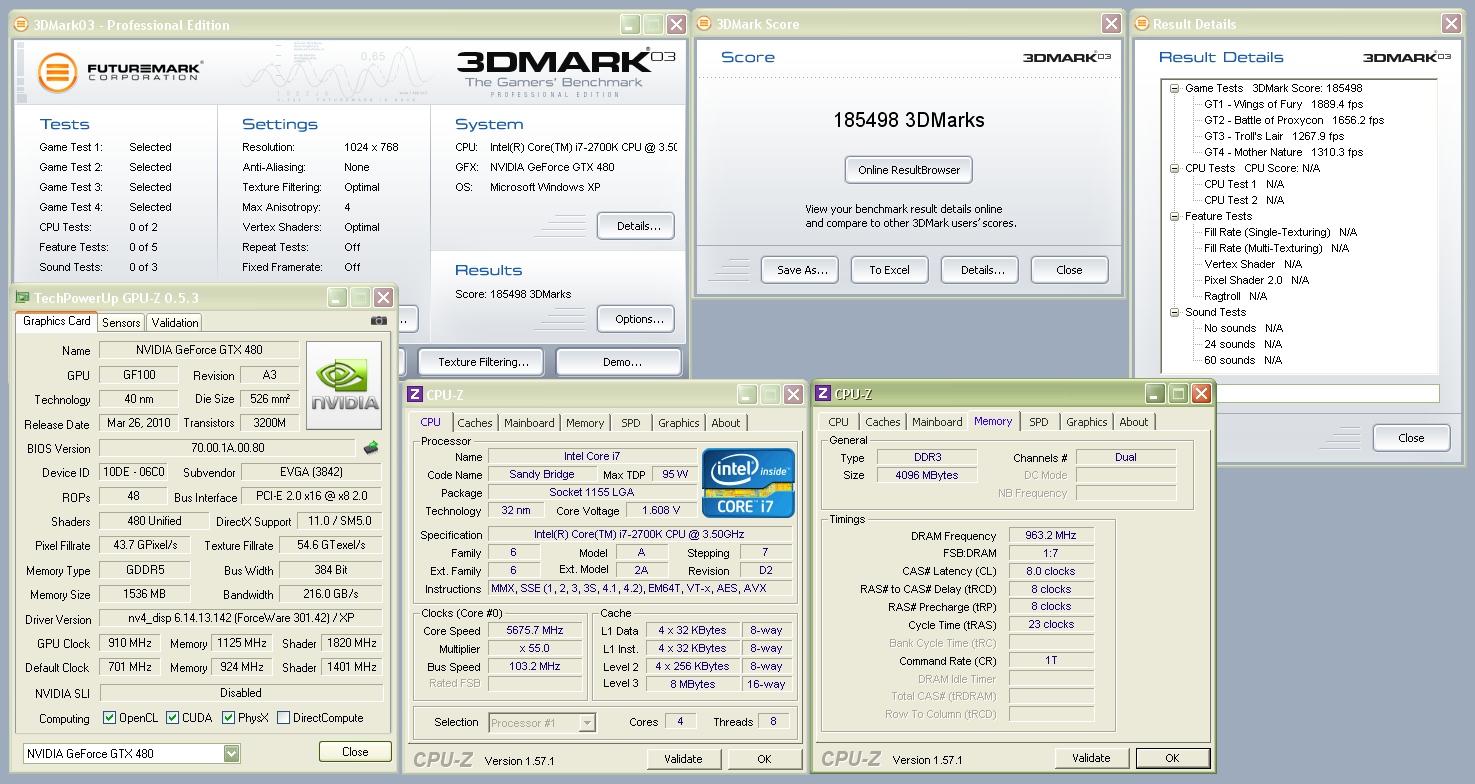Select GT4 - Mother Nature result row
The image size is (1475, 784).
point(1283,152)
